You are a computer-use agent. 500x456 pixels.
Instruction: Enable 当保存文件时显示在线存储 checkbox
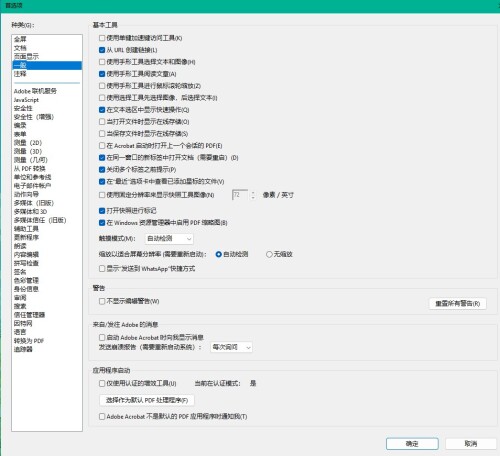point(102,134)
